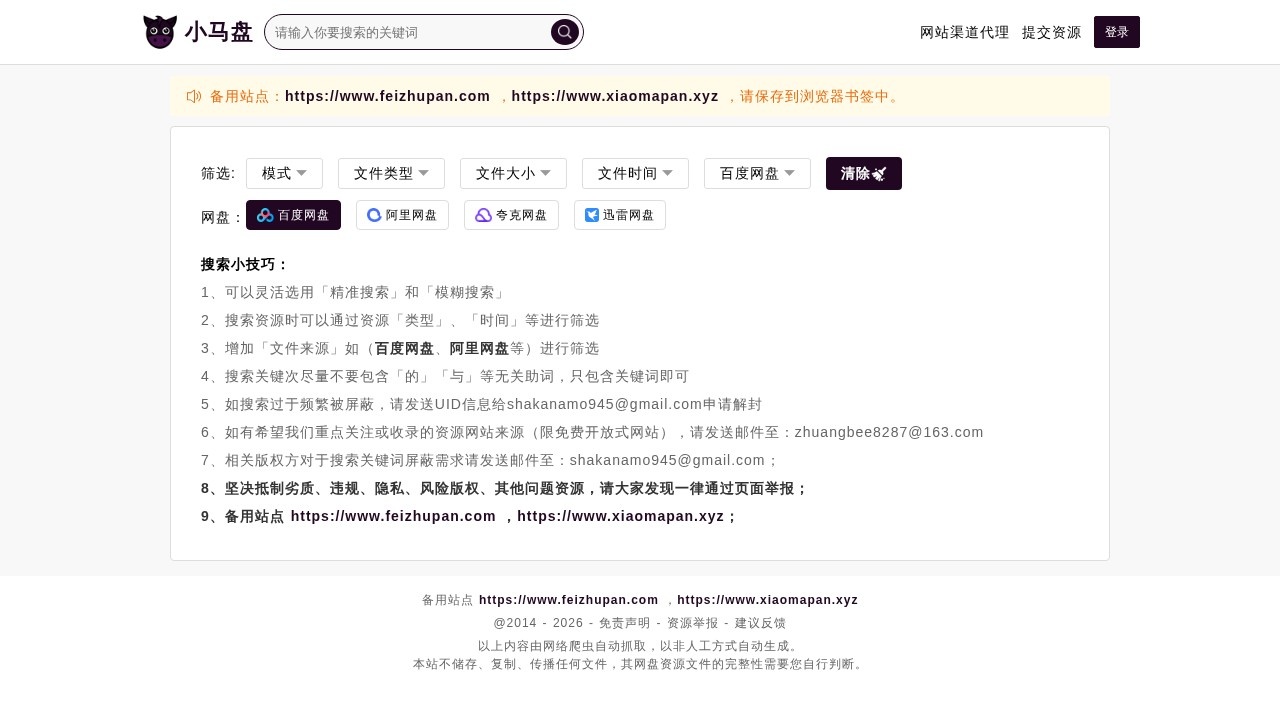Image resolution: width=1280 pixels, height=720 pixels.
Task: Expand the 文件大小 filter
Action: click(512, 173)
